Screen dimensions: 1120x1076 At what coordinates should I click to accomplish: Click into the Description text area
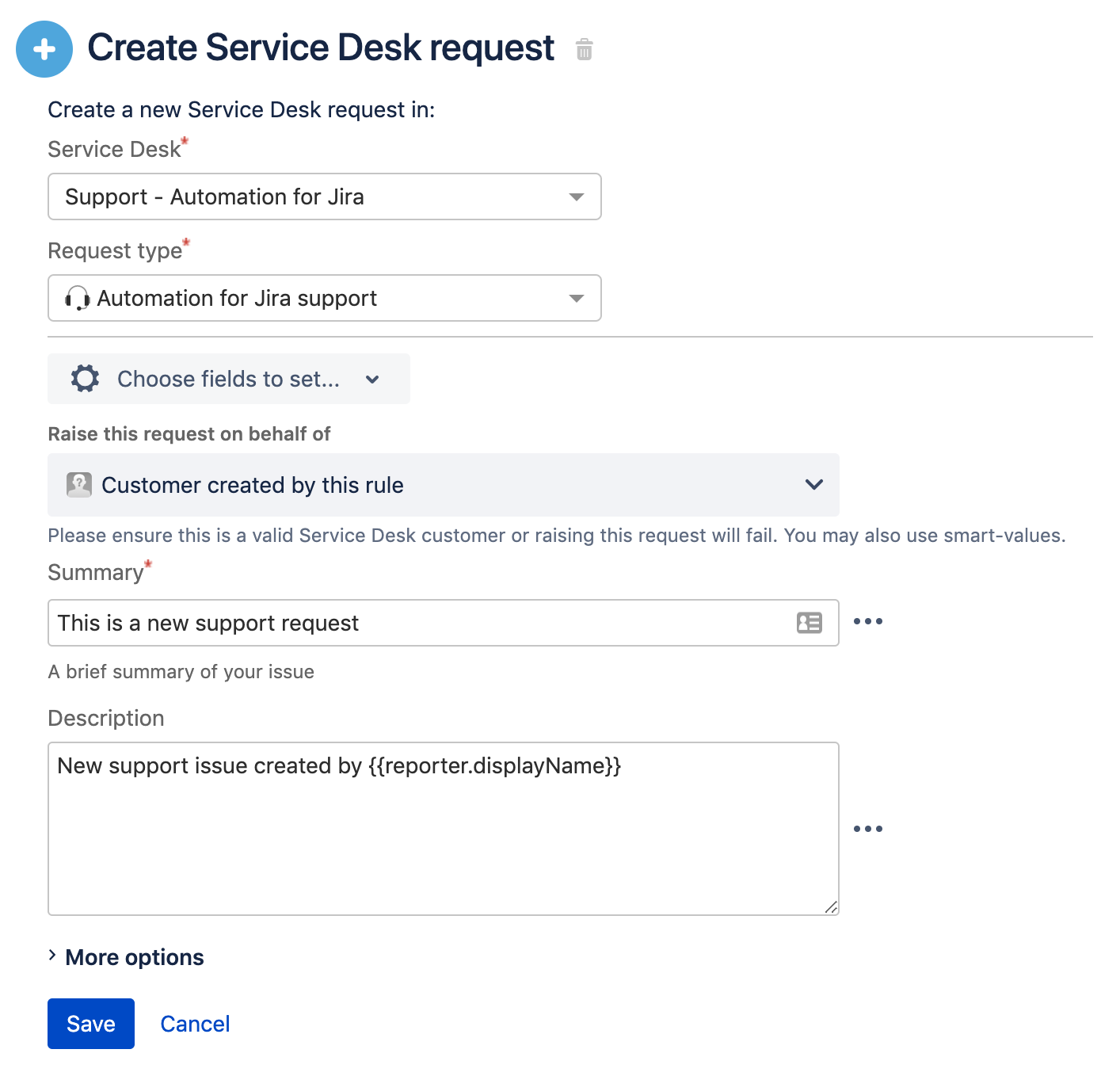(x=442, y=840)
